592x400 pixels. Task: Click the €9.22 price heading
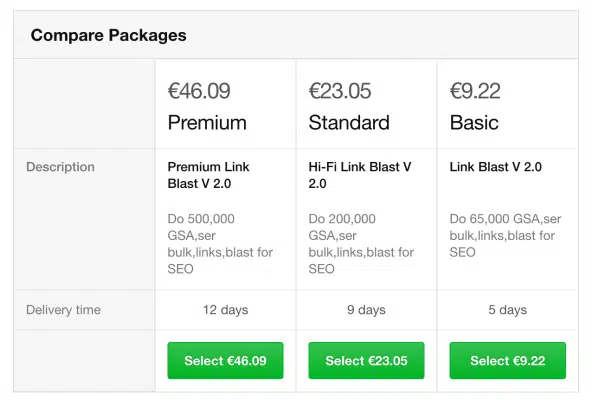[475, 91]
